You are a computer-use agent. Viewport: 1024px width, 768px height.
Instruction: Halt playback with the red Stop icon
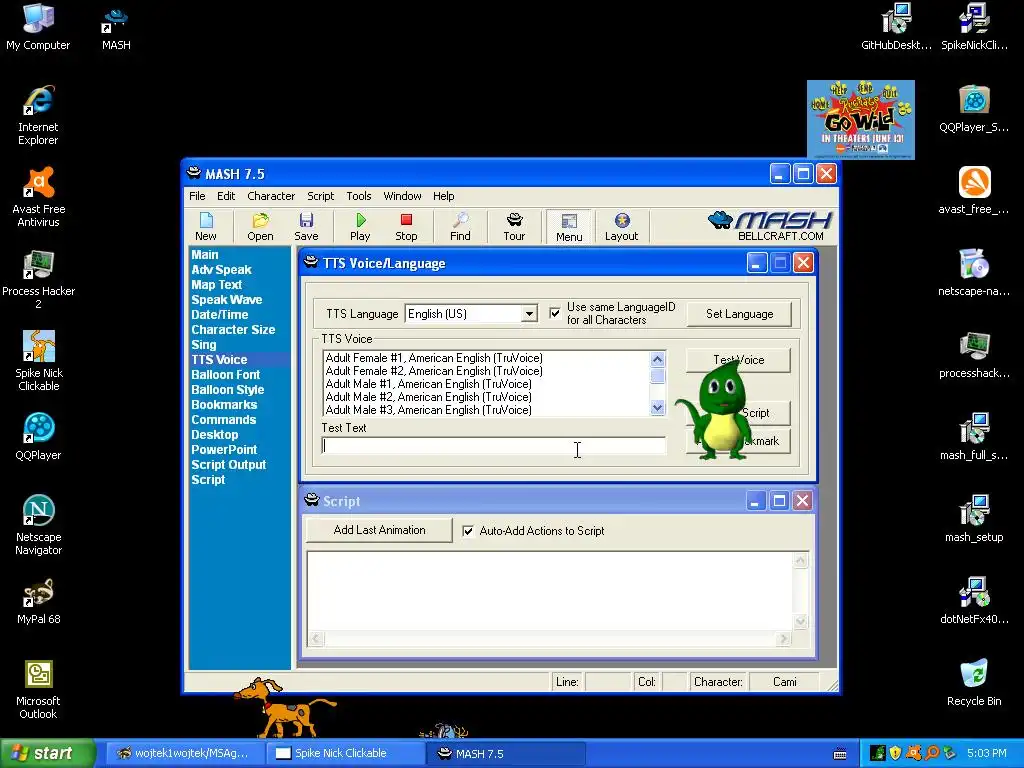pyautogui.click(x=406, y=227)
